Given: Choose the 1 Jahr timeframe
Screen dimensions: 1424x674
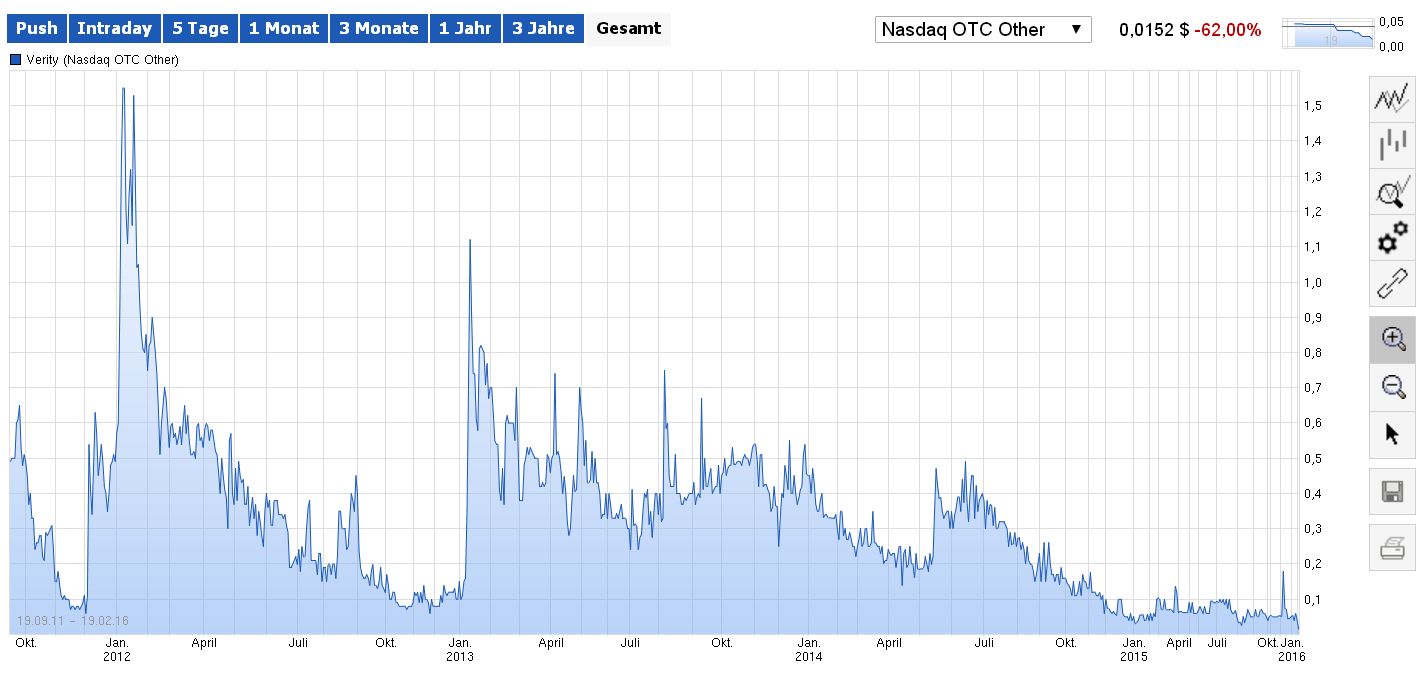Looking at the screenshot, I should [x=464, y=28].
